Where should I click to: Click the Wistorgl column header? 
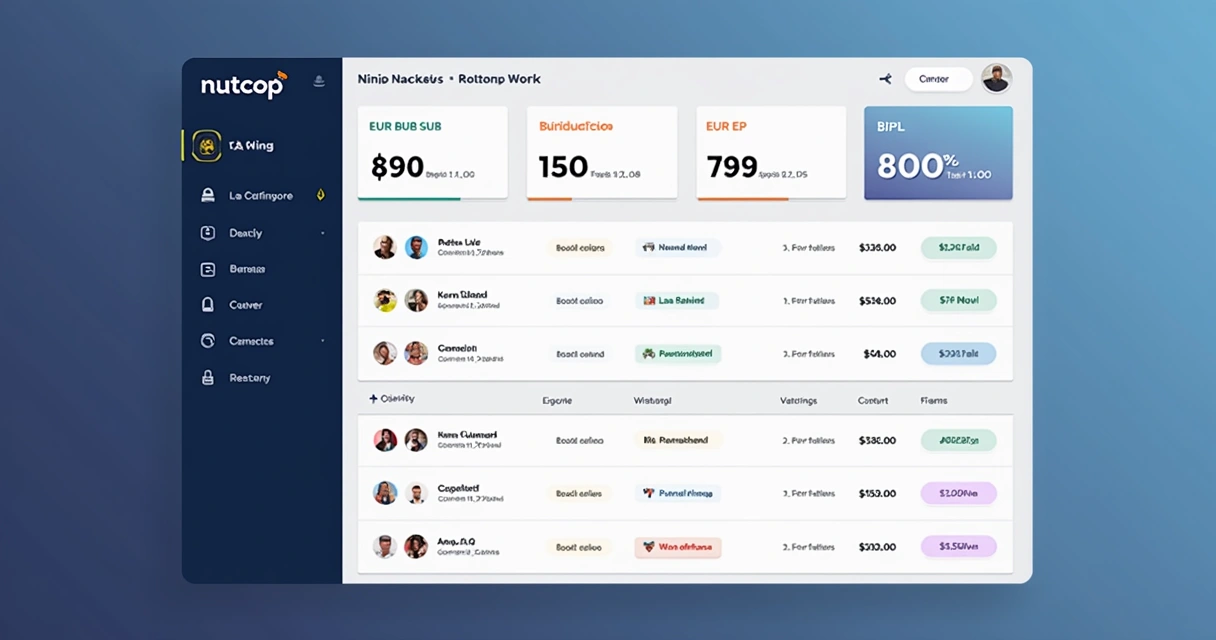[653, 400]
